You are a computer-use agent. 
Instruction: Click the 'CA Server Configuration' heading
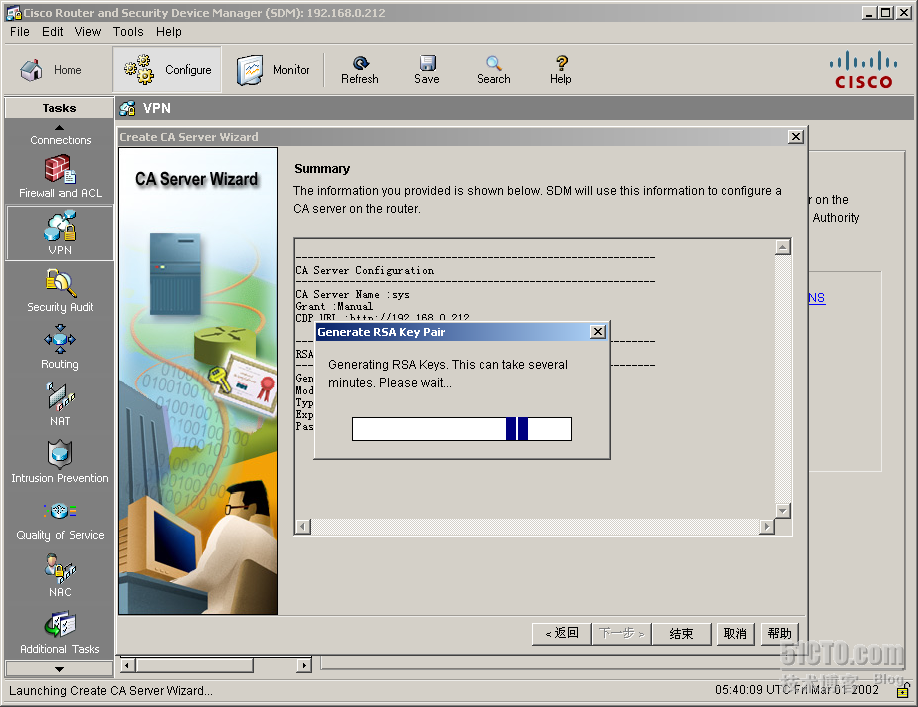365,270
